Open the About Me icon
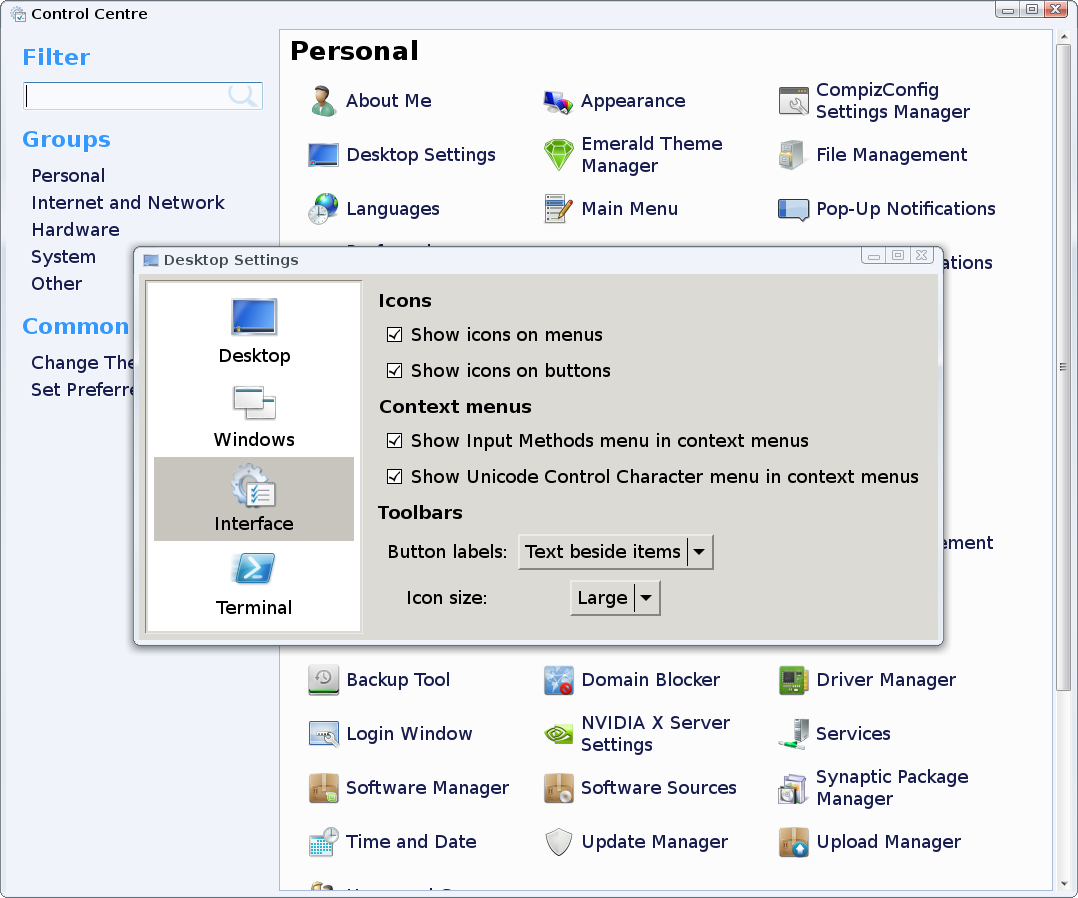The image size is (1078, 898). 322,101
